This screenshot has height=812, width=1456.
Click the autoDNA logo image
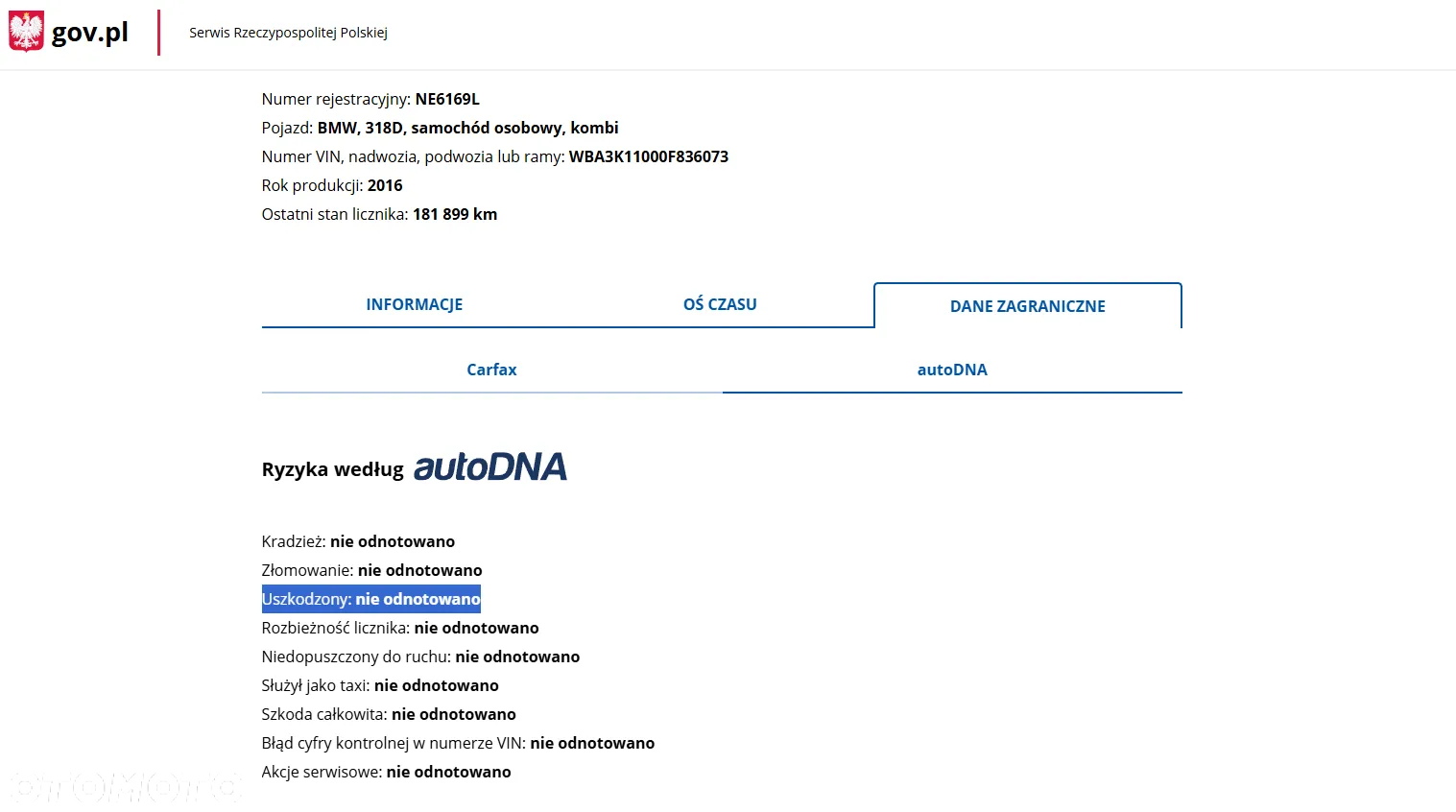[x=490, y=467]
